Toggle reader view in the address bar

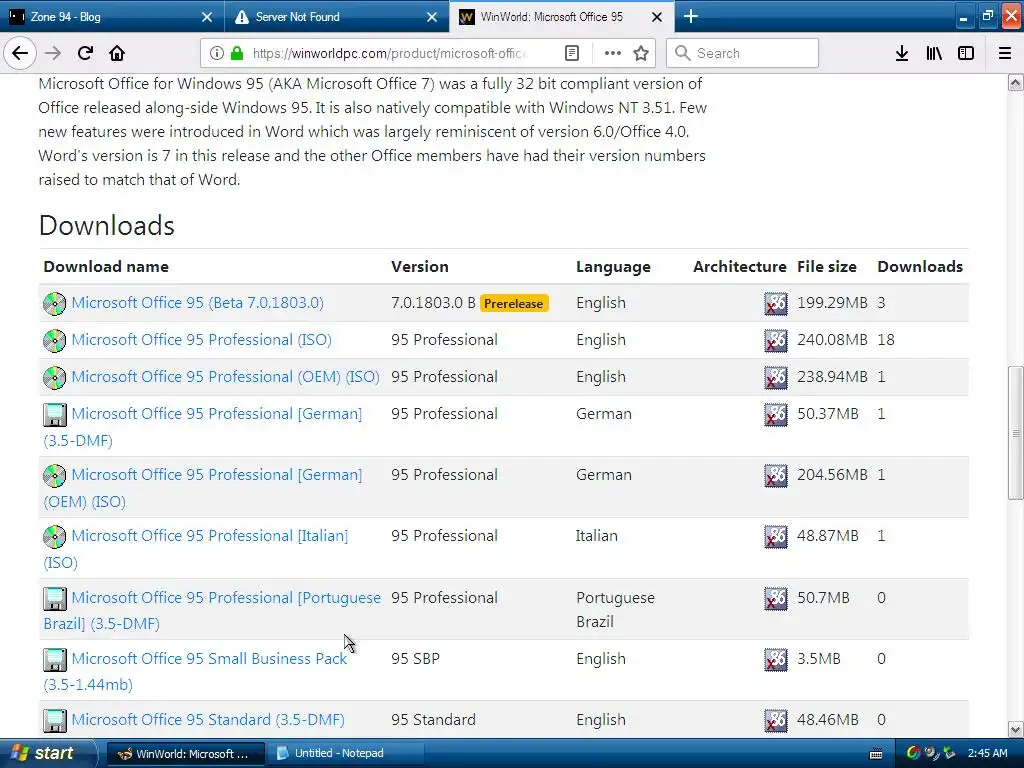click(571, 53)
